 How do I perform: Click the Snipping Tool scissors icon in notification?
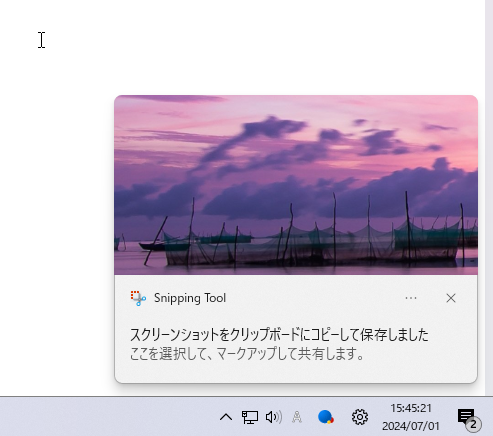coord(138,298)
